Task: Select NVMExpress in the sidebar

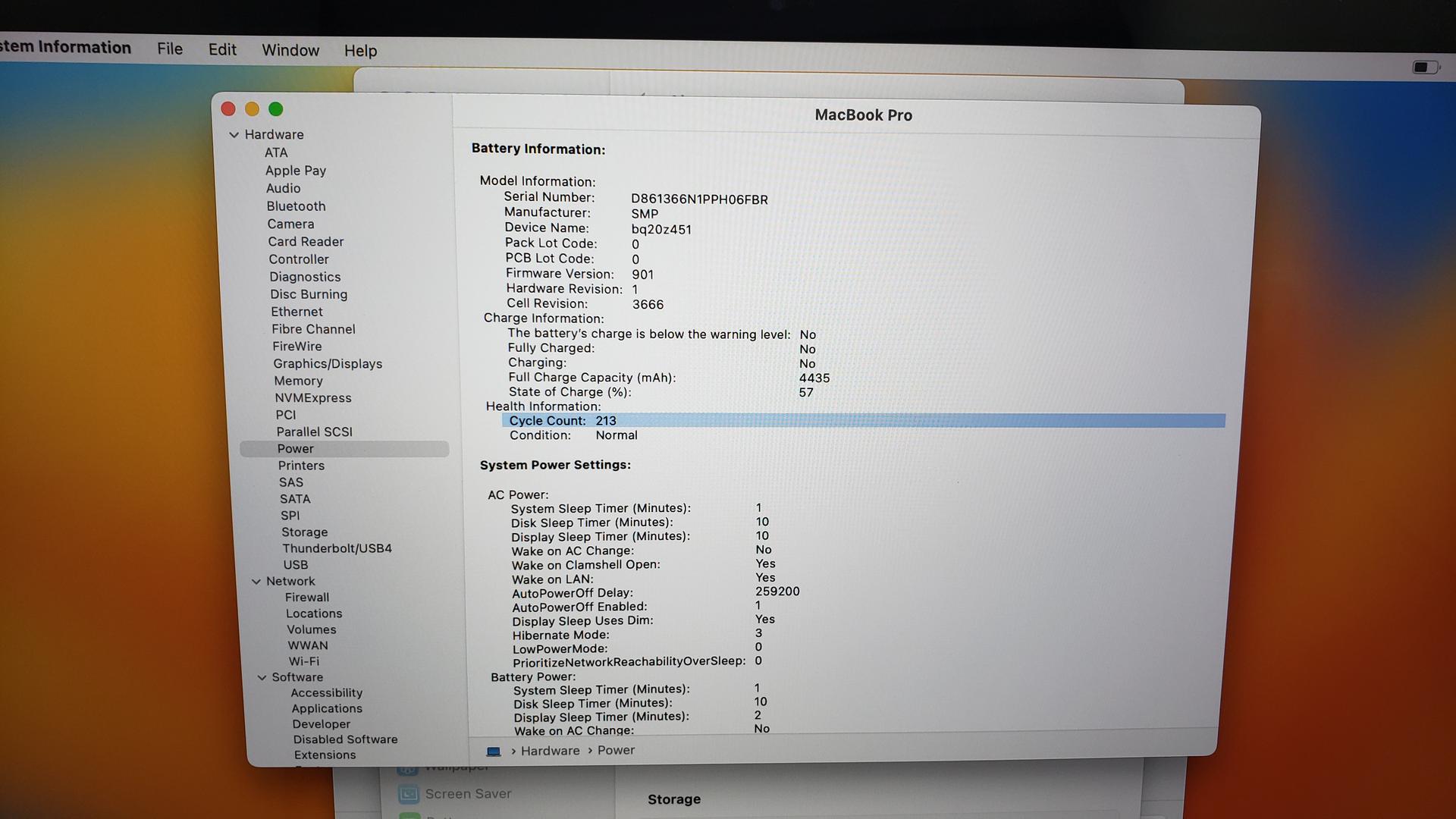Action: pyautogui.click(x=313, y=398)
